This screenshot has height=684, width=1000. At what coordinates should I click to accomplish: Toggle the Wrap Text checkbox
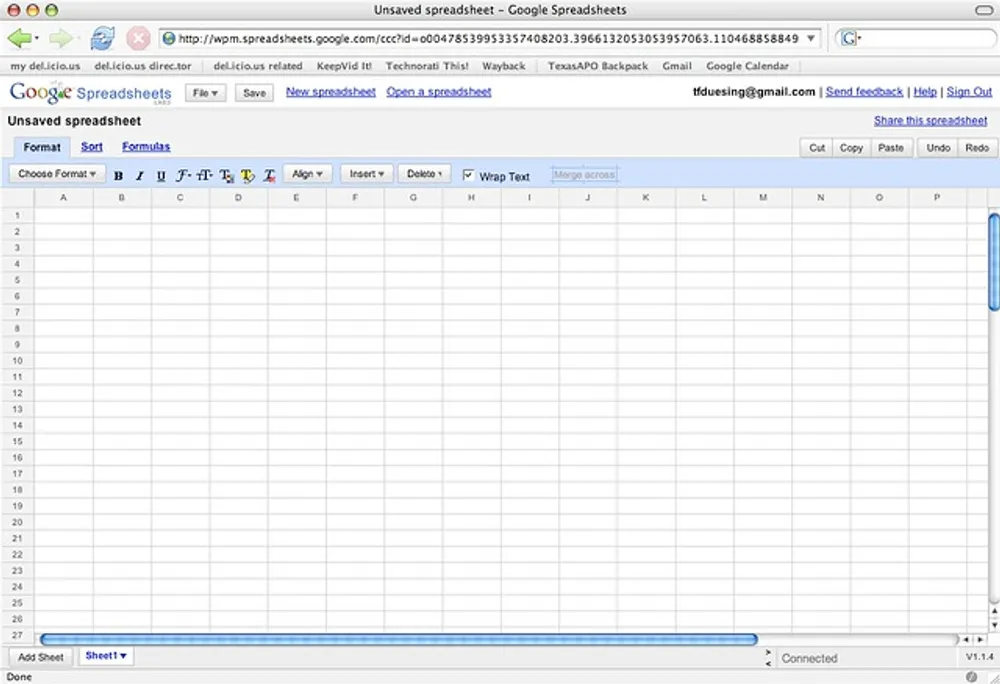(x=468, y=174)
